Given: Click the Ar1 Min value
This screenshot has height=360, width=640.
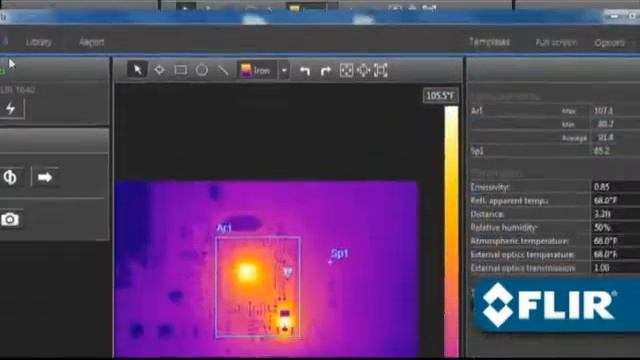Looking at the screenshot, I should [606, 124].
